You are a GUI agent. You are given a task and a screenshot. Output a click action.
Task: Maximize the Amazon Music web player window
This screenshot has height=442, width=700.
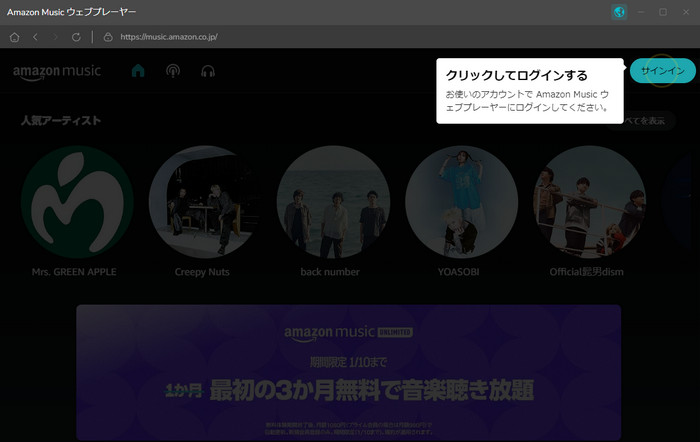pyautogui.click(x=663, y=12)
